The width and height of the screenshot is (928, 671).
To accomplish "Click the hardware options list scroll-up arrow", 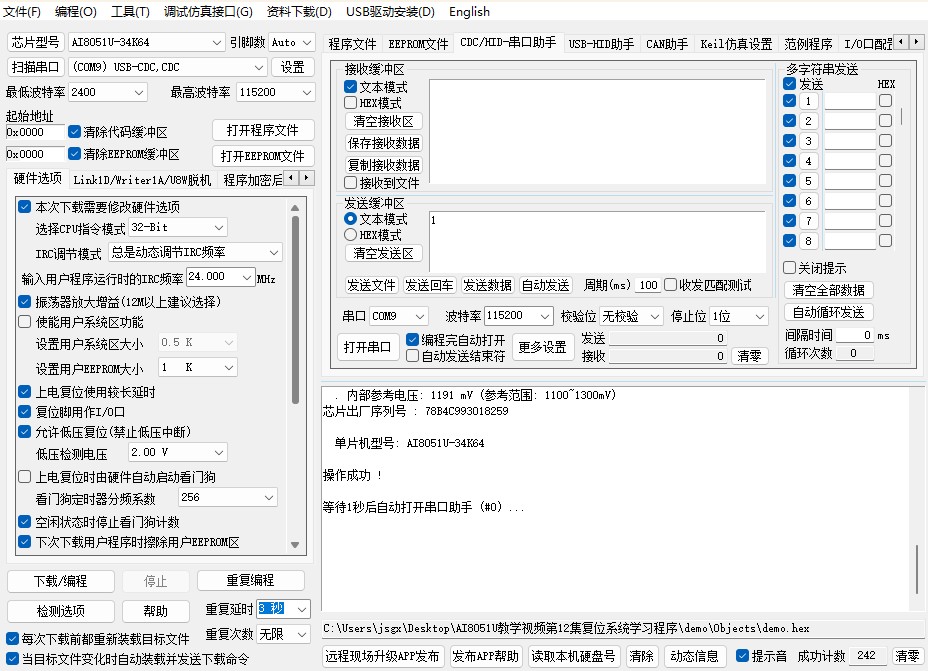I will [x=295, y=208].
